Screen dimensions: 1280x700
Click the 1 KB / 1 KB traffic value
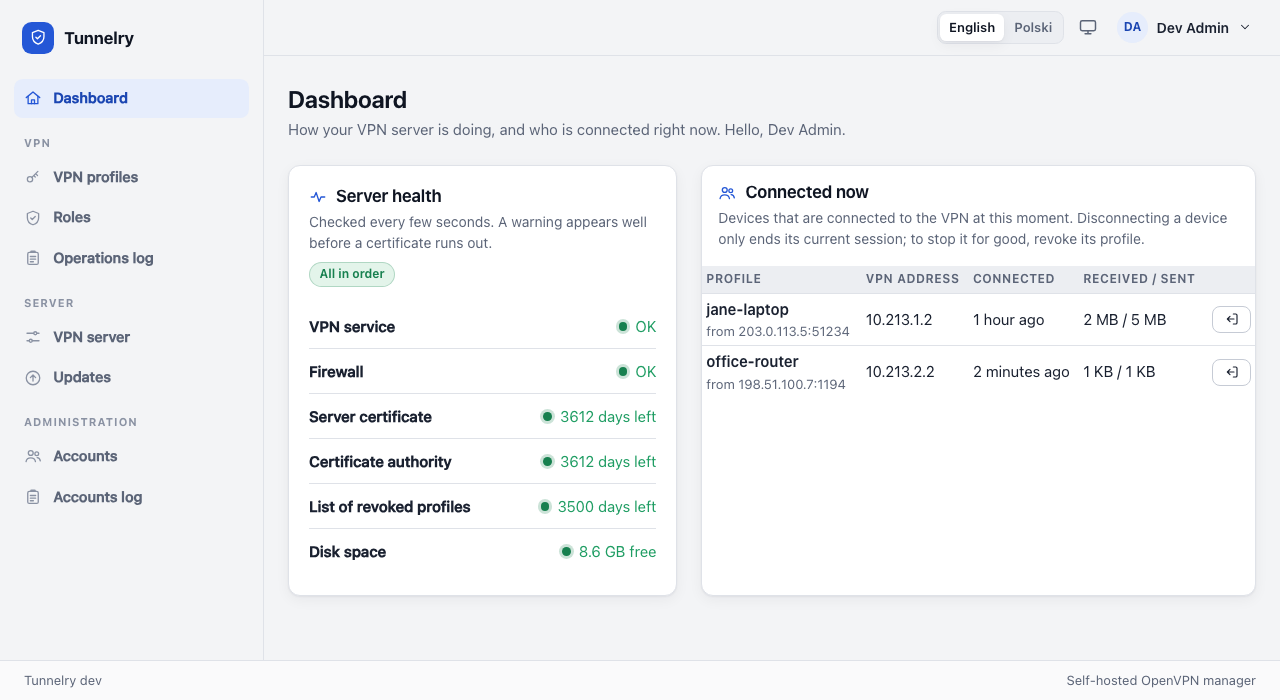(1119, 372)
